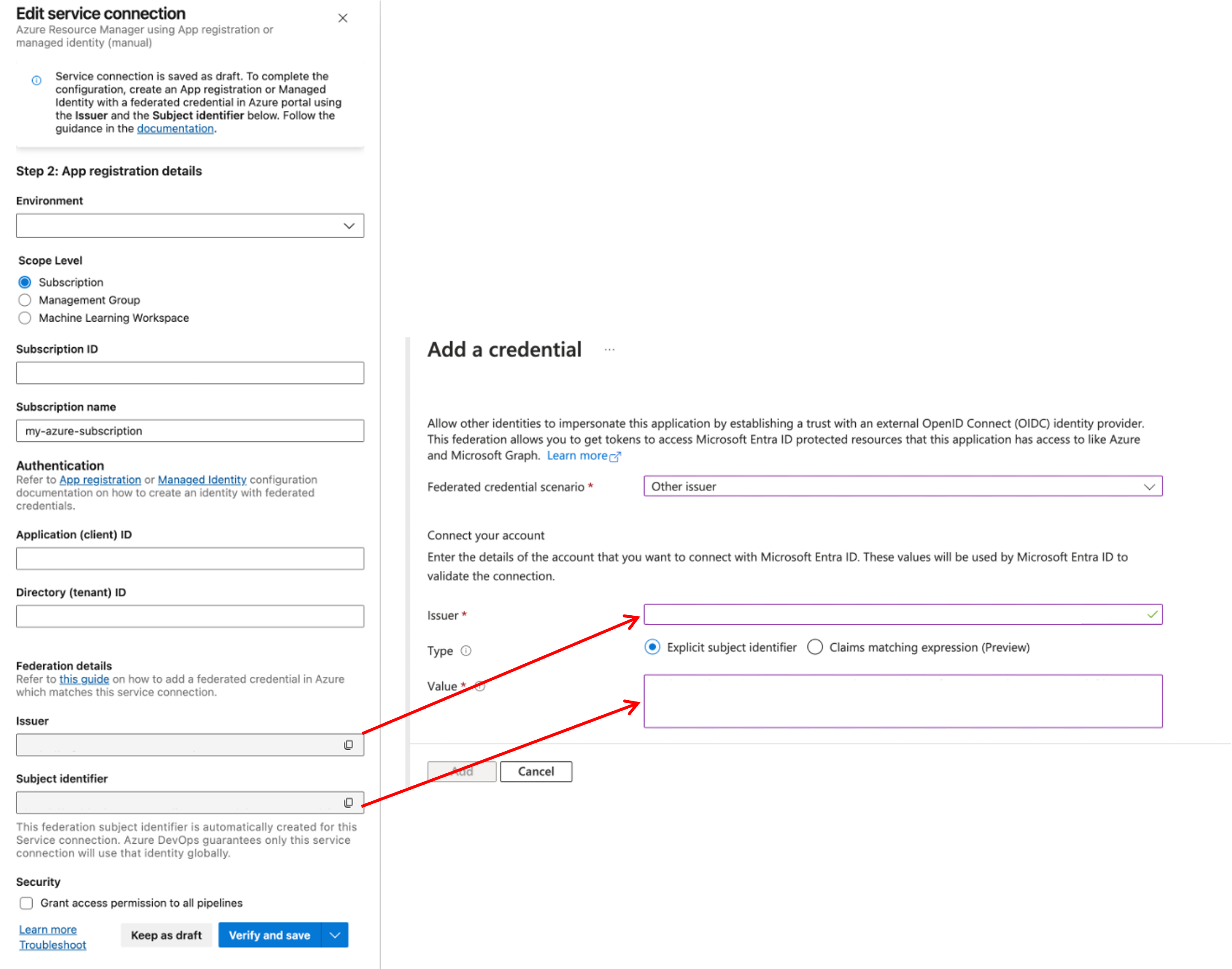The image size is (1232, 969).
Task: Click the Cancel button in credential form
Action: tap(536, 772)
